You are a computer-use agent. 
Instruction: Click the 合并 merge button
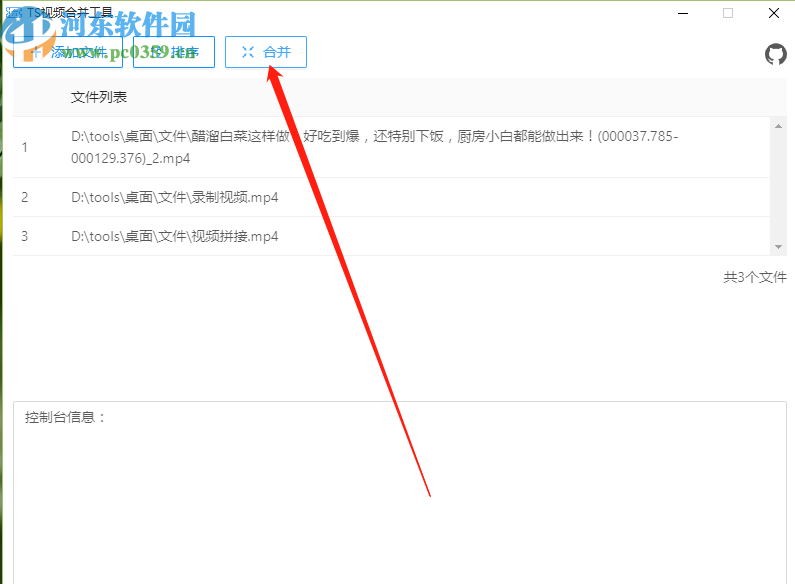[x=266, y=52]
